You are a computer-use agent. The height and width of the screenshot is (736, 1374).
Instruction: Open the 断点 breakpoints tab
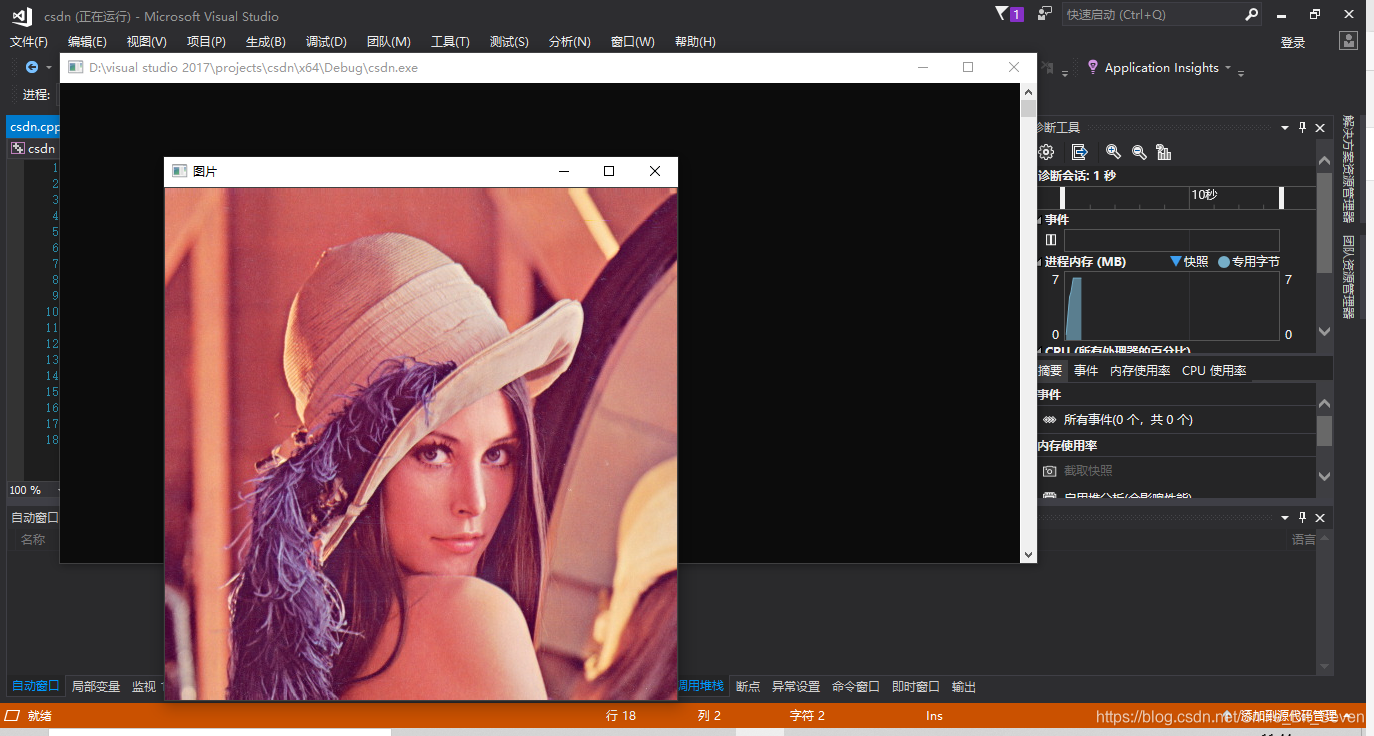coord(748,686)
